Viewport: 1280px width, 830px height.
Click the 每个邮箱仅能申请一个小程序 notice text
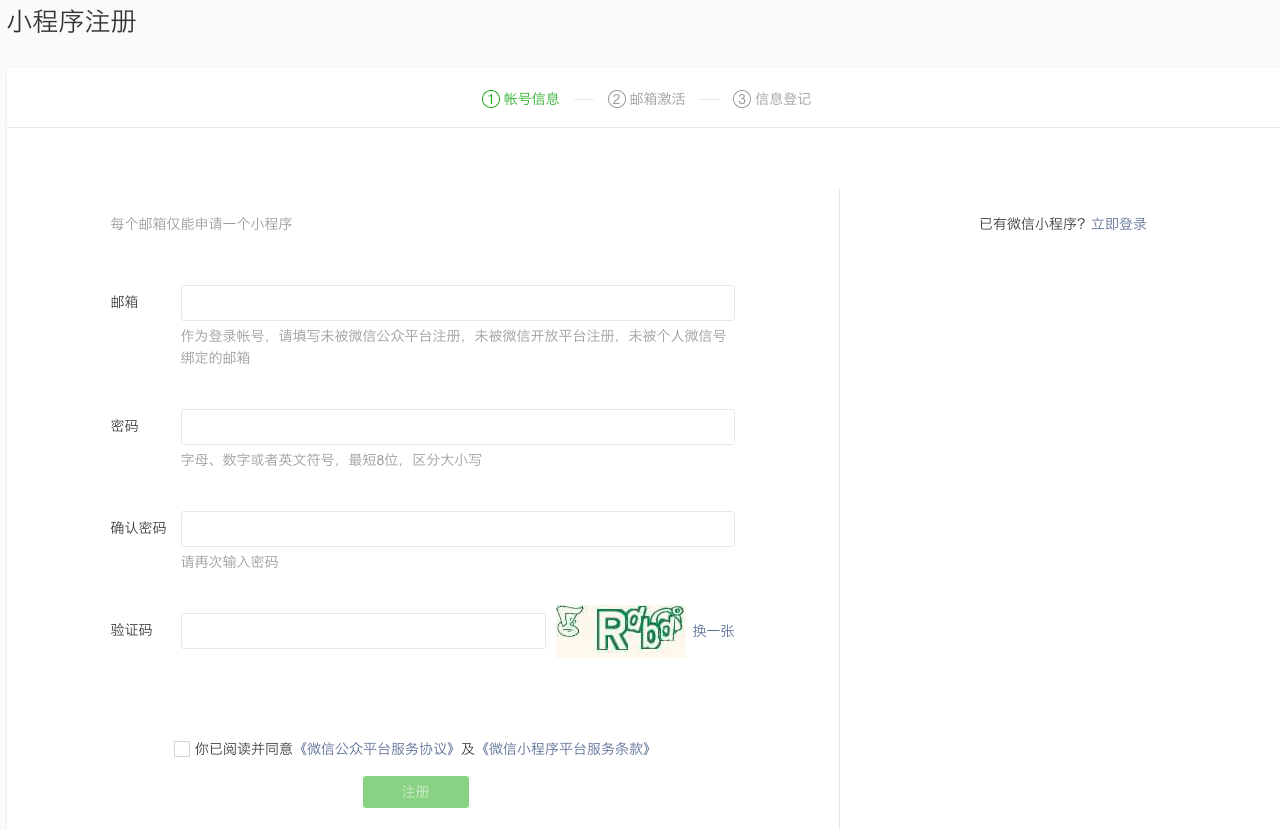click(x=202, y=224)
